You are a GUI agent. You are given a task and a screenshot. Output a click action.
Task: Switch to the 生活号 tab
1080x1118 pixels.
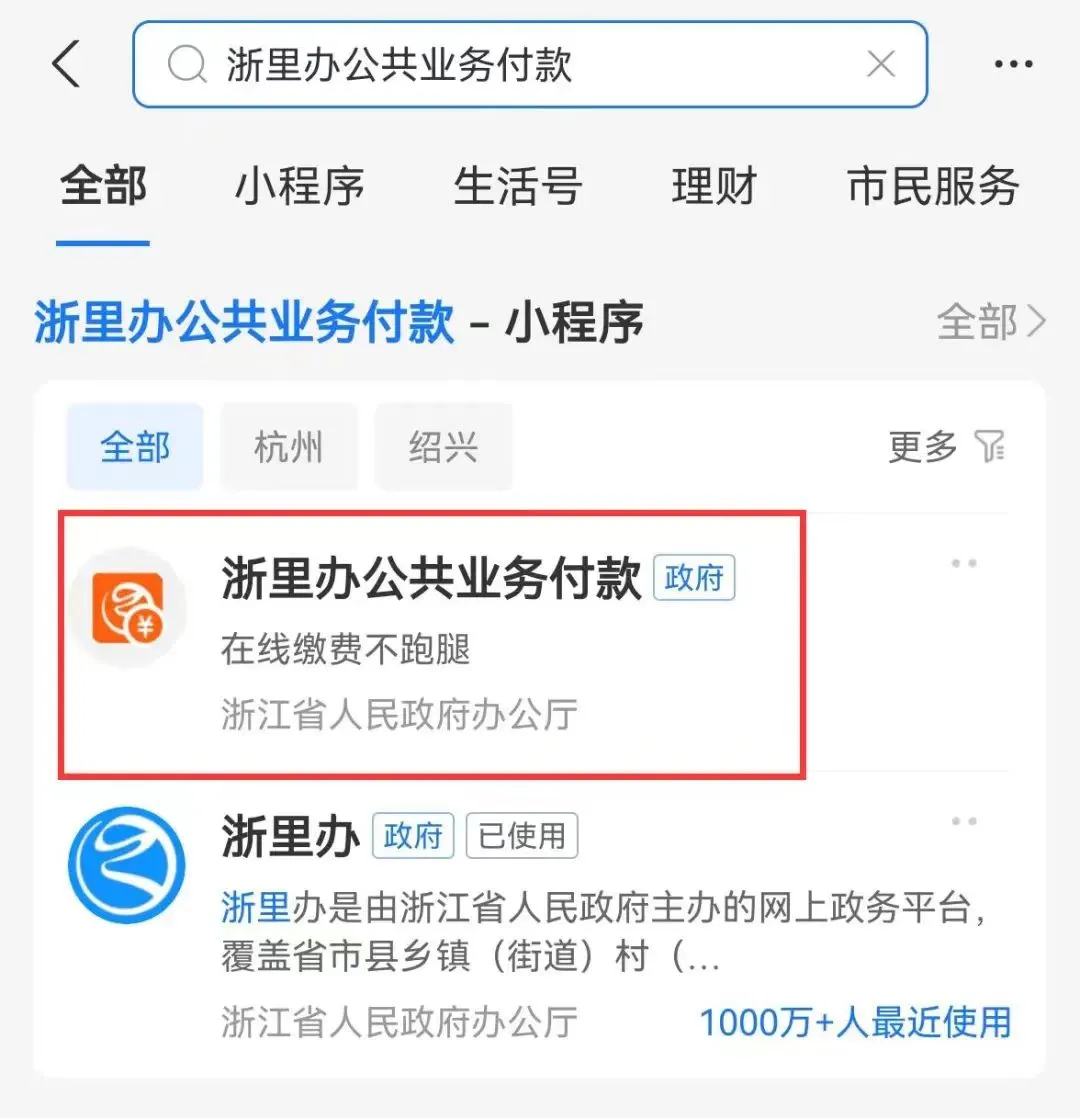[x=518, y=187]
